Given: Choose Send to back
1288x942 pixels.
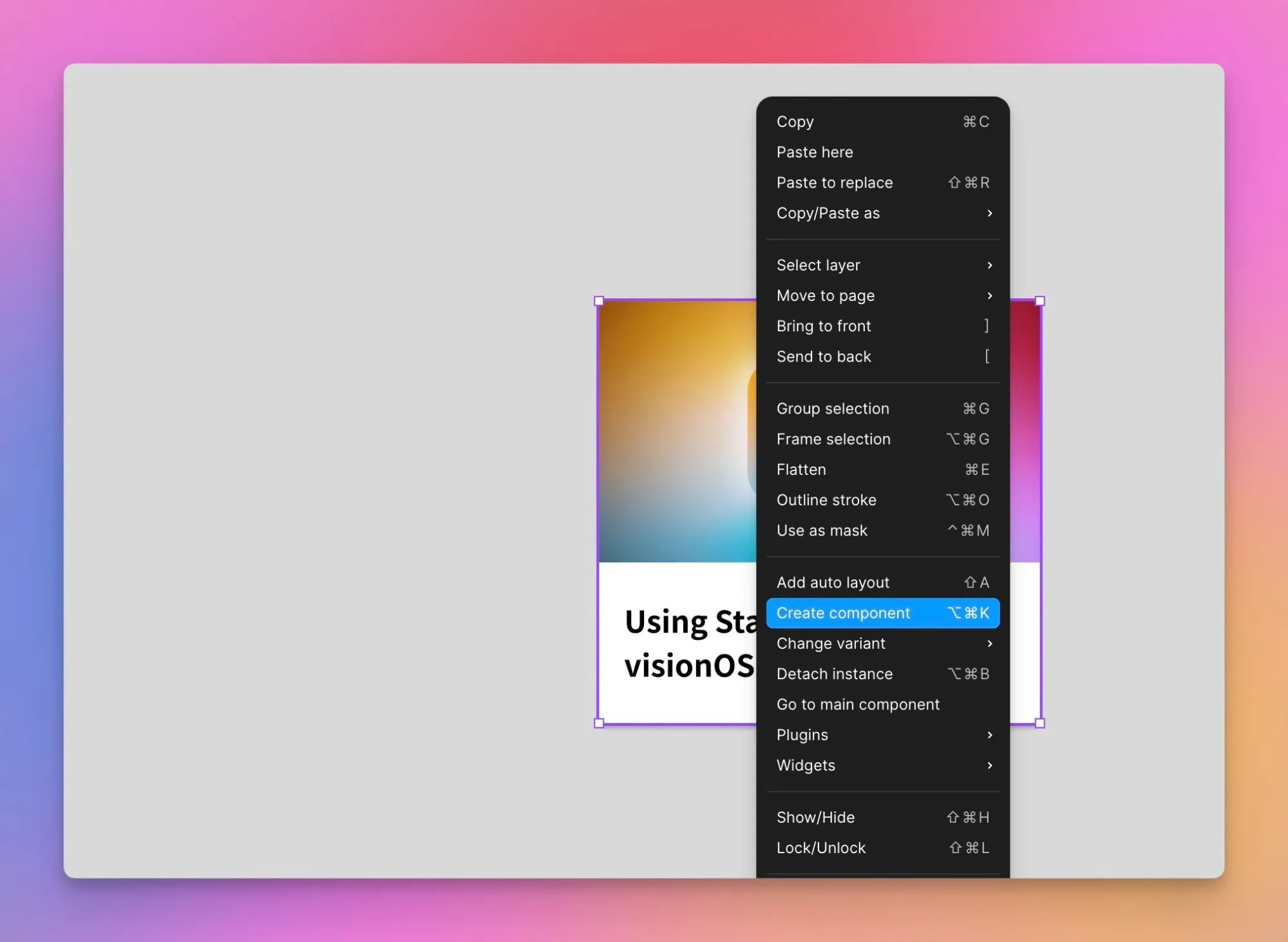Looking at the screenshot, I should click(824, 356).
